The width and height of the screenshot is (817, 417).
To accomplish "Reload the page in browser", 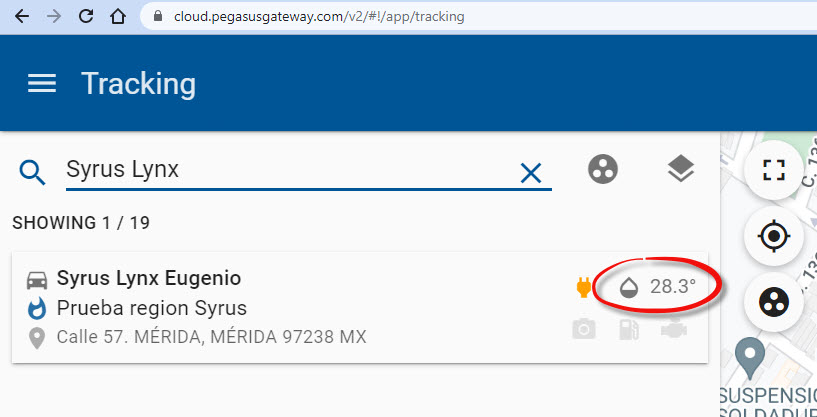I will click(86, 17).
